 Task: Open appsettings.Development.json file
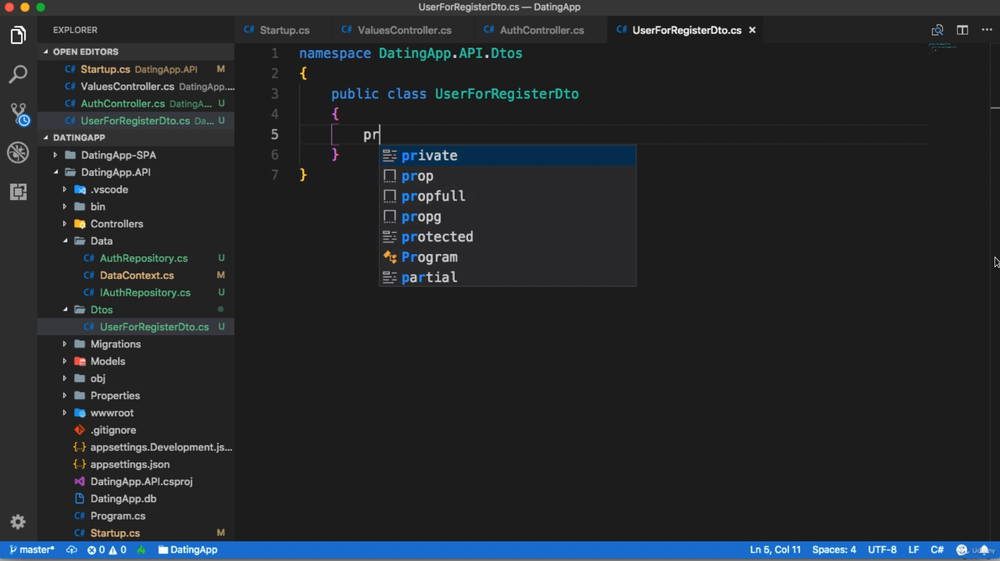click(136, 448)
